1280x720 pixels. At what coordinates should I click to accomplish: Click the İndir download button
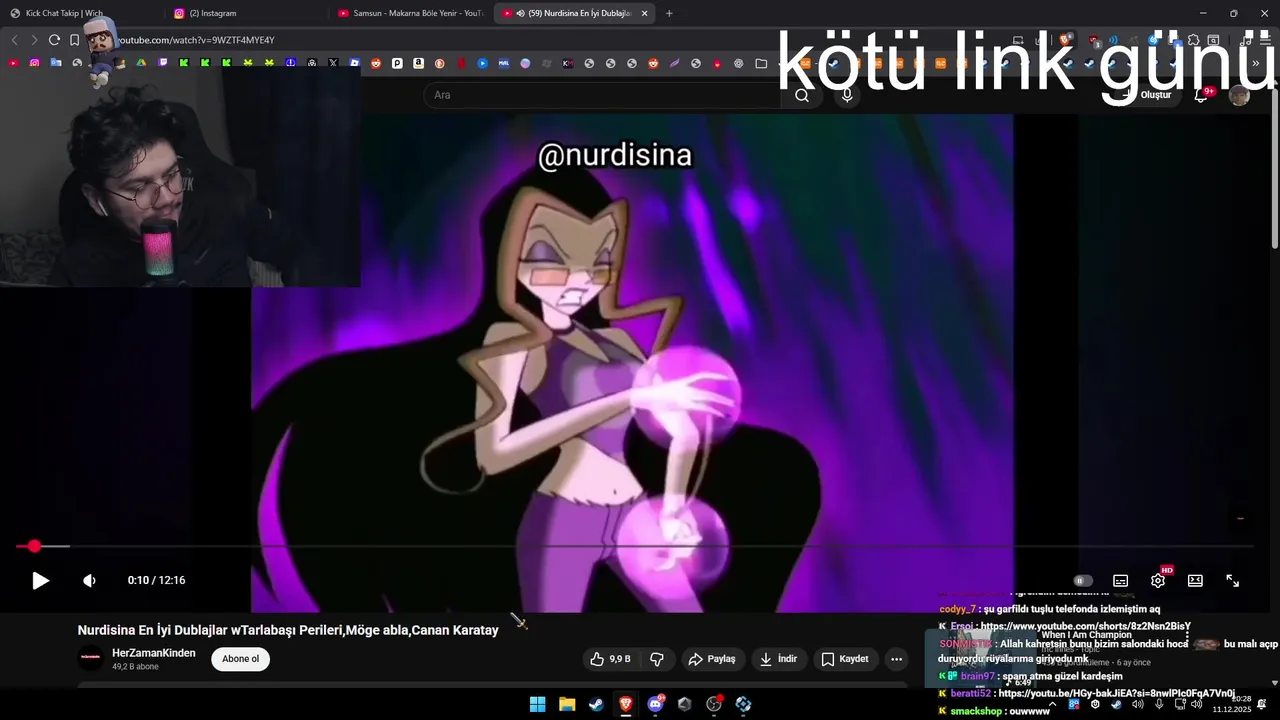[778, 659]
